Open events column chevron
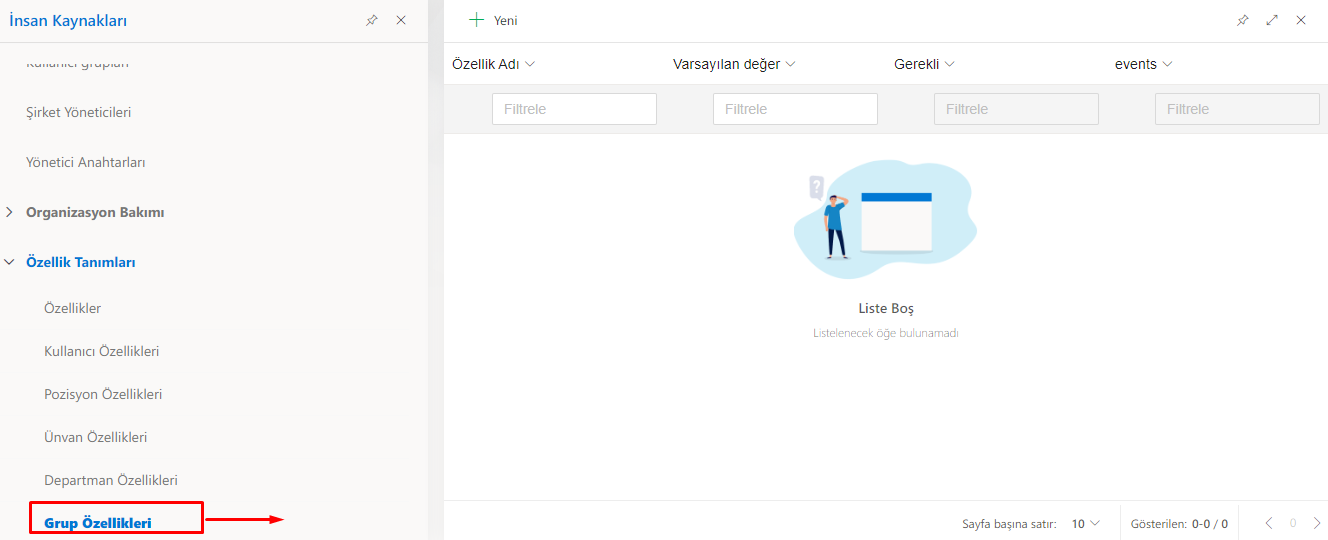 [x=1167, y=64]
